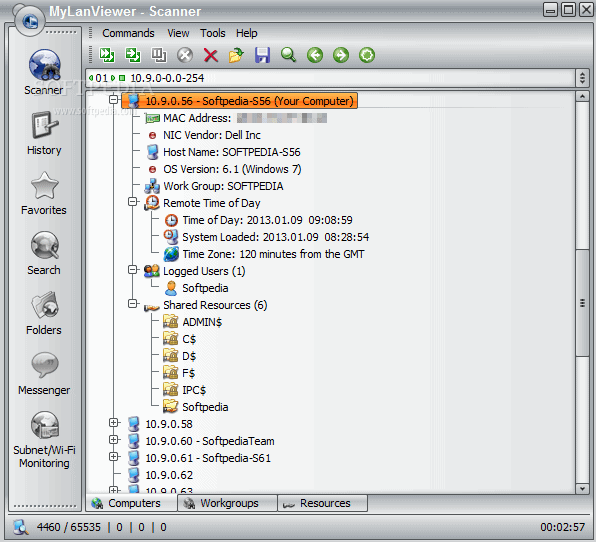This screenshot has width=596, height=542.
Task: Select Work Group: SOFTPEDIA row
Action: (x=214, y=186)
